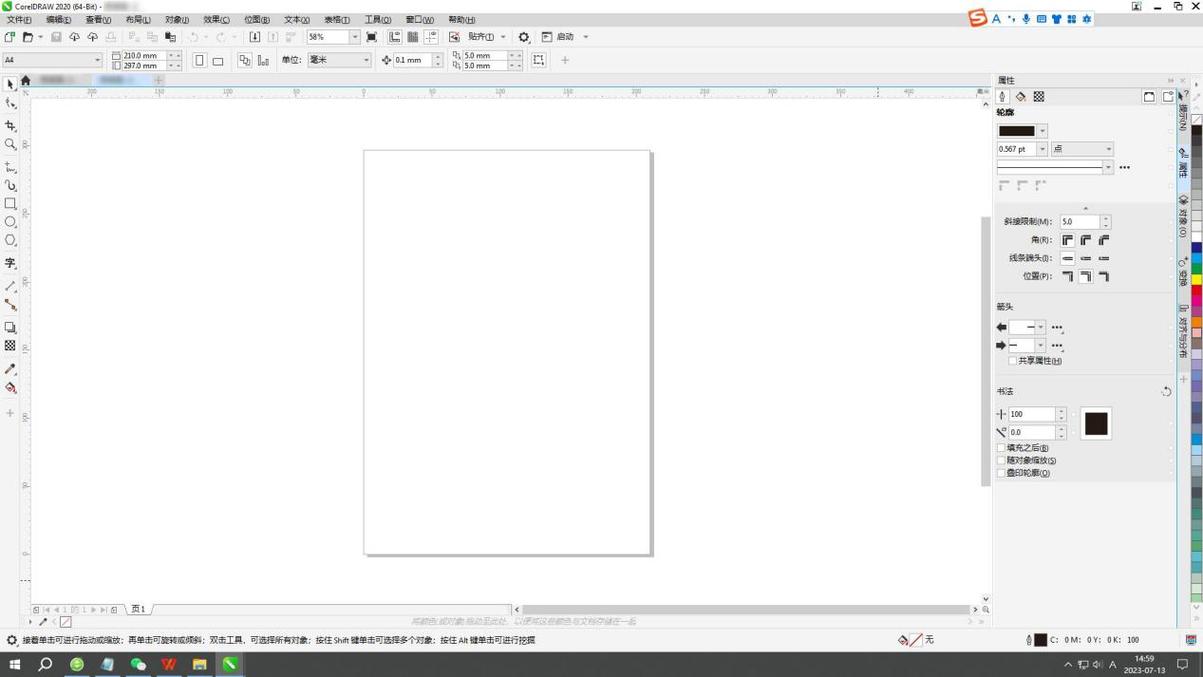Select the Parallel Dimension line tool
Image resolution: width=1203 pixels, height=677 pixels.
[x=10, y=286]
